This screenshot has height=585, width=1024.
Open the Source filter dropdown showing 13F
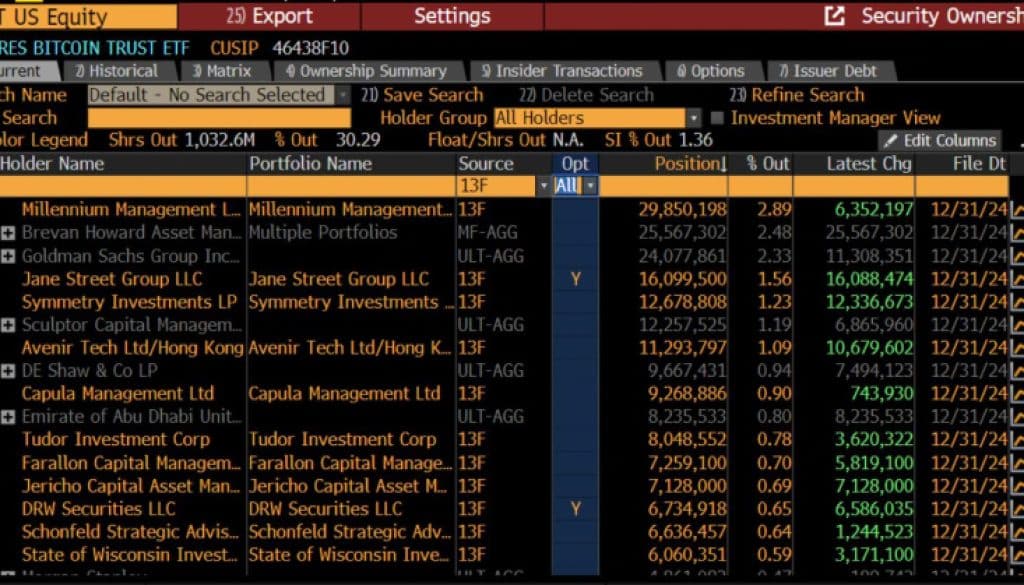543,186
